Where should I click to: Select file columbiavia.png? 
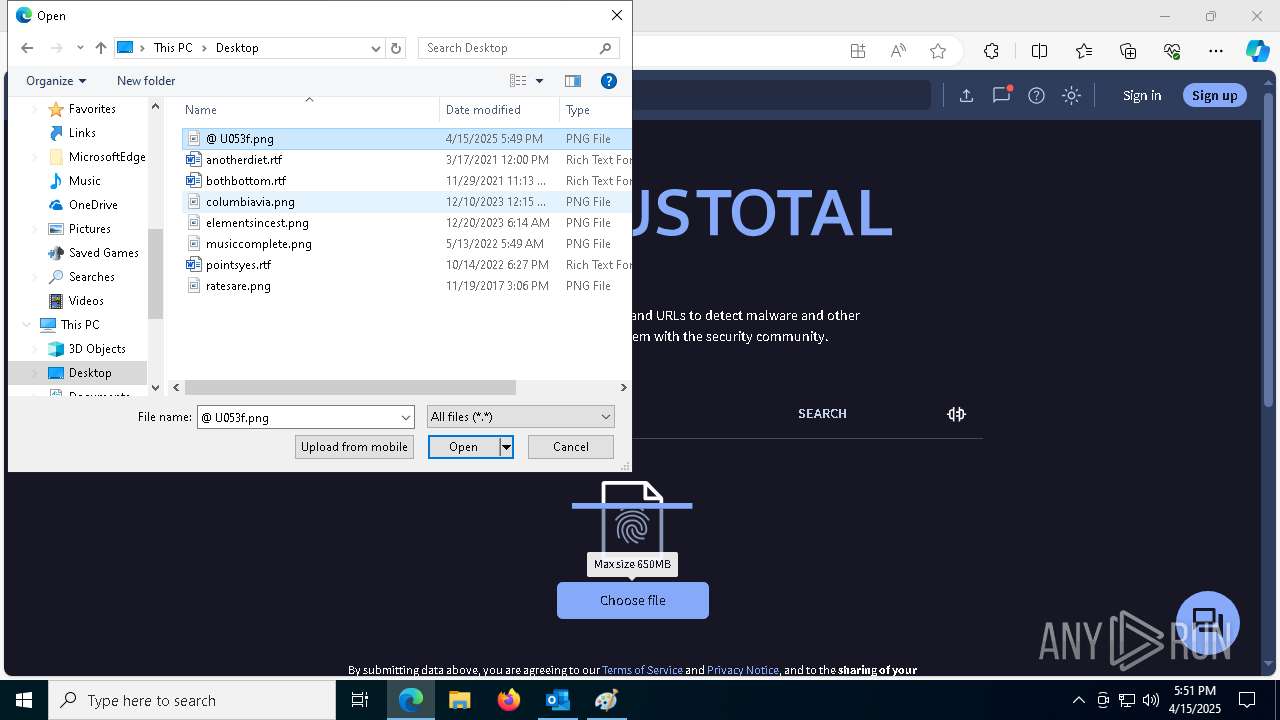click(250, 202)
